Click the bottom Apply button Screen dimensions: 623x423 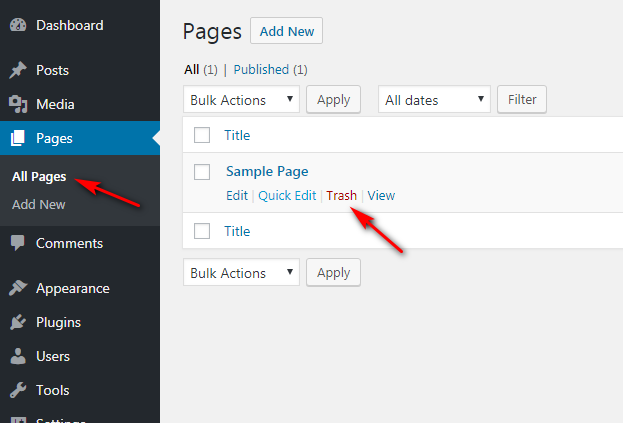point(333,273)
